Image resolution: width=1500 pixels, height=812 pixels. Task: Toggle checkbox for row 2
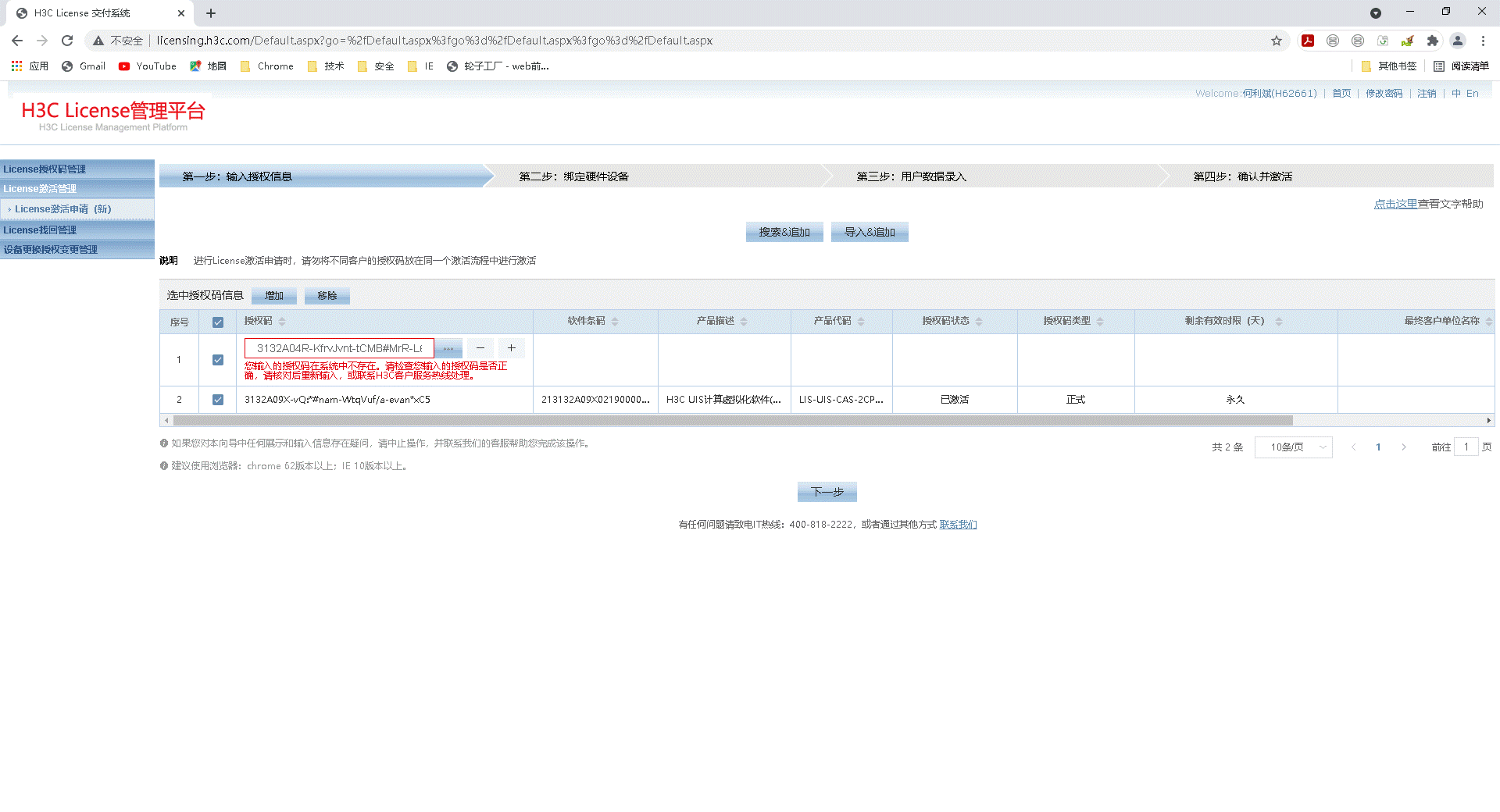[218, 400]
